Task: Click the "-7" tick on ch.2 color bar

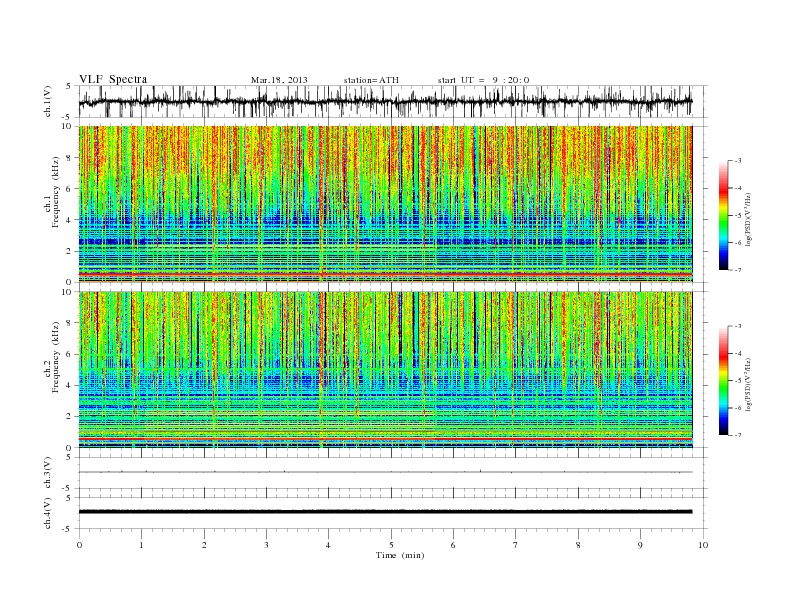Action: 738,435
